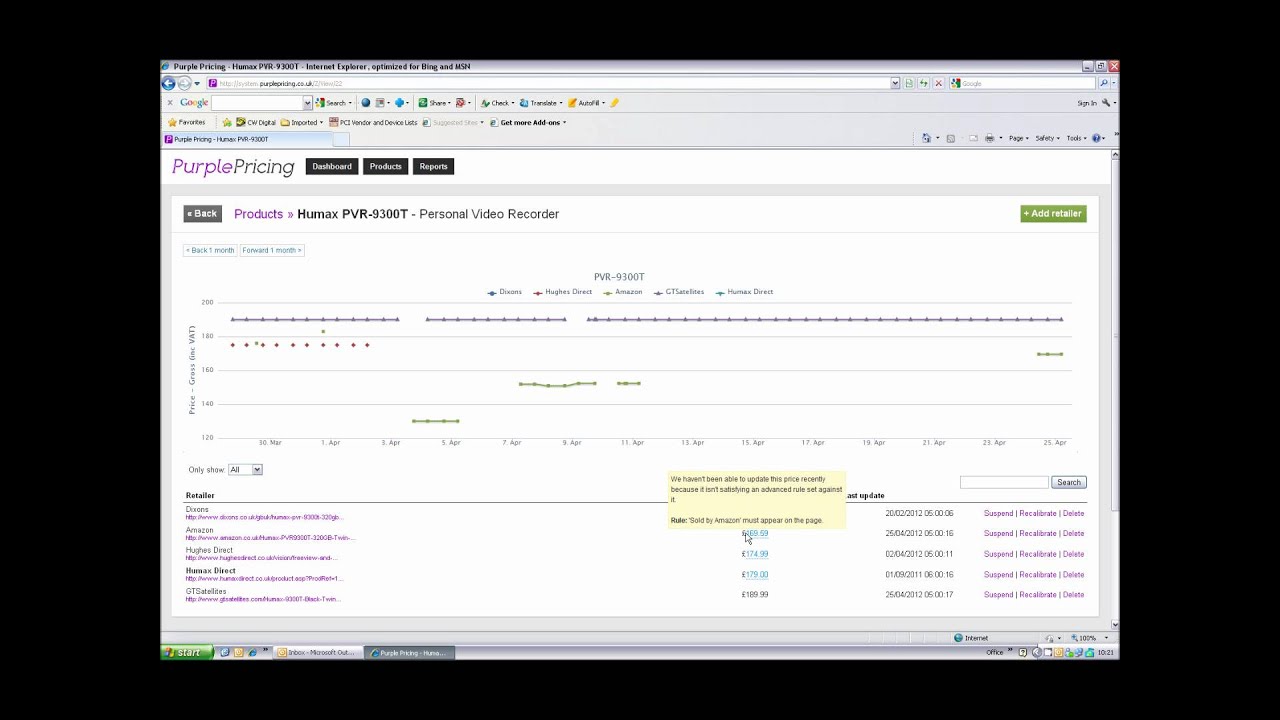
Task: Open the Only show dropdown
Action: pos(245,469)
